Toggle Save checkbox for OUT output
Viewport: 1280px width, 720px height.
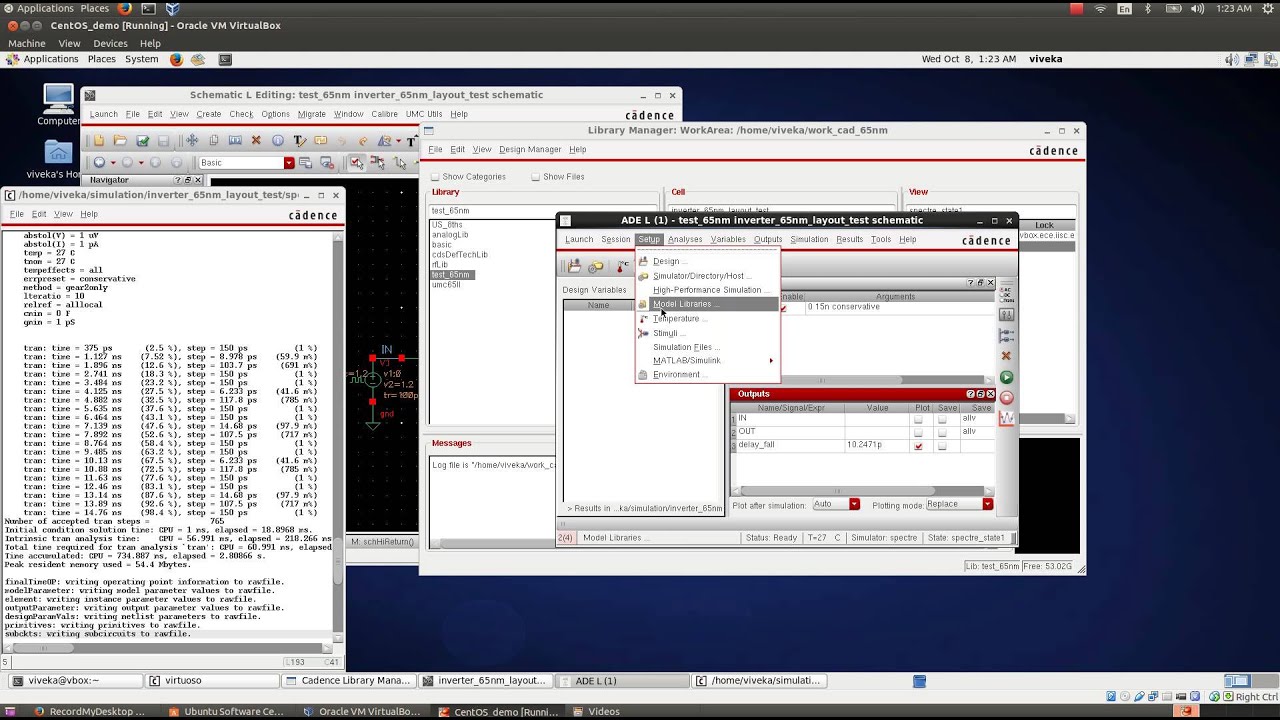coord(942,432)
